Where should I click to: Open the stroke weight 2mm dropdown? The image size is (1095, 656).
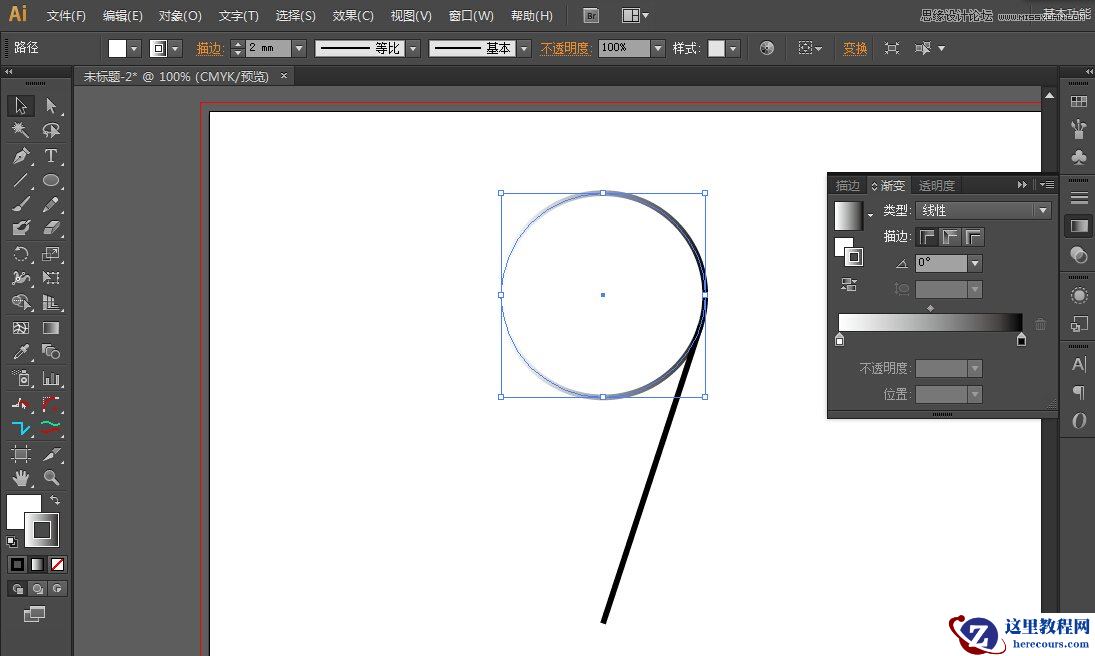click(297, 47)
